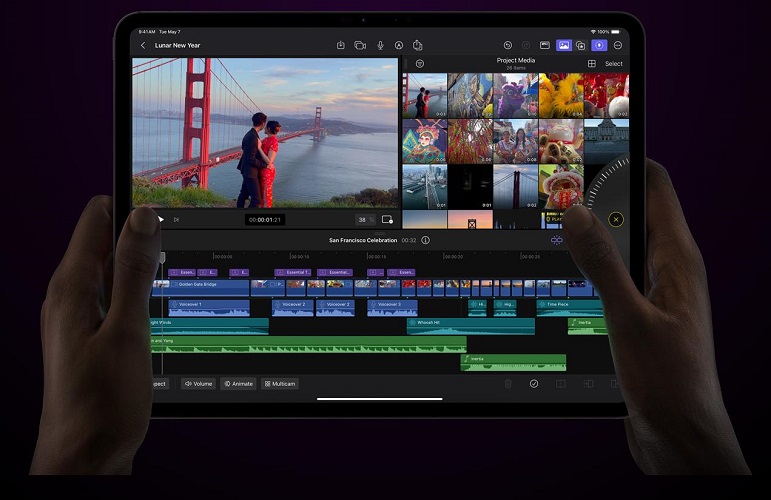Tap the import media icon in top toolbar
Viewport: 771px width, 500px height.
(x=341, y=45)
